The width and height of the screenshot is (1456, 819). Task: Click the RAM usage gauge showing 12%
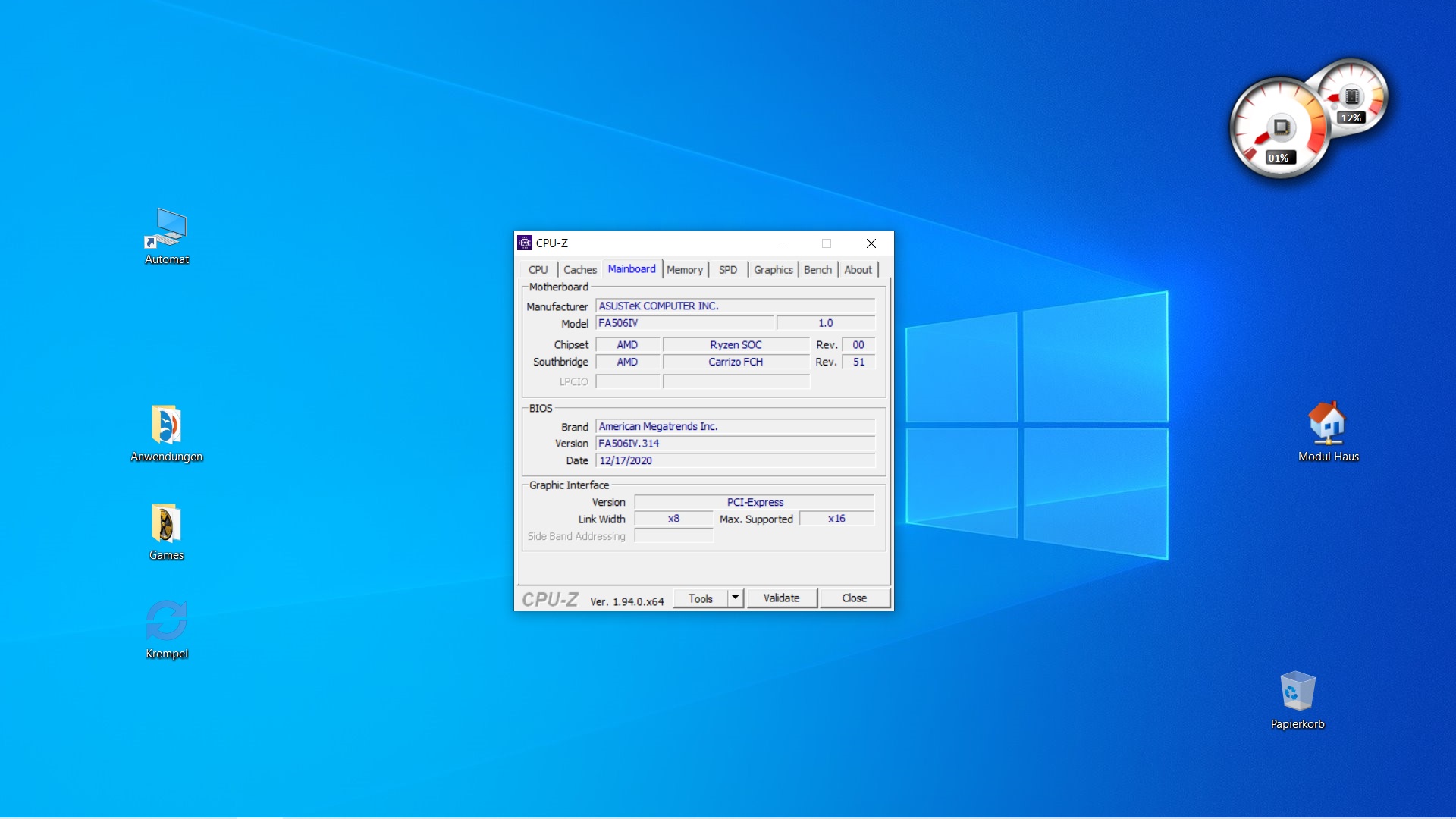pyautogui.click(x=1353, y=96)
